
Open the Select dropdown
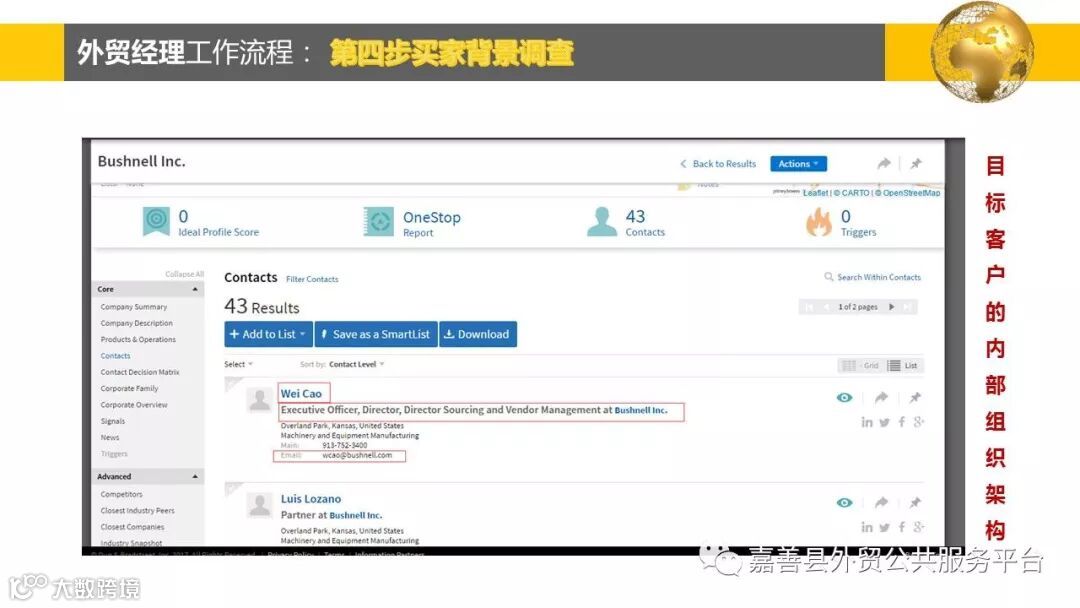pyautogui.click(x=238, y=364)
